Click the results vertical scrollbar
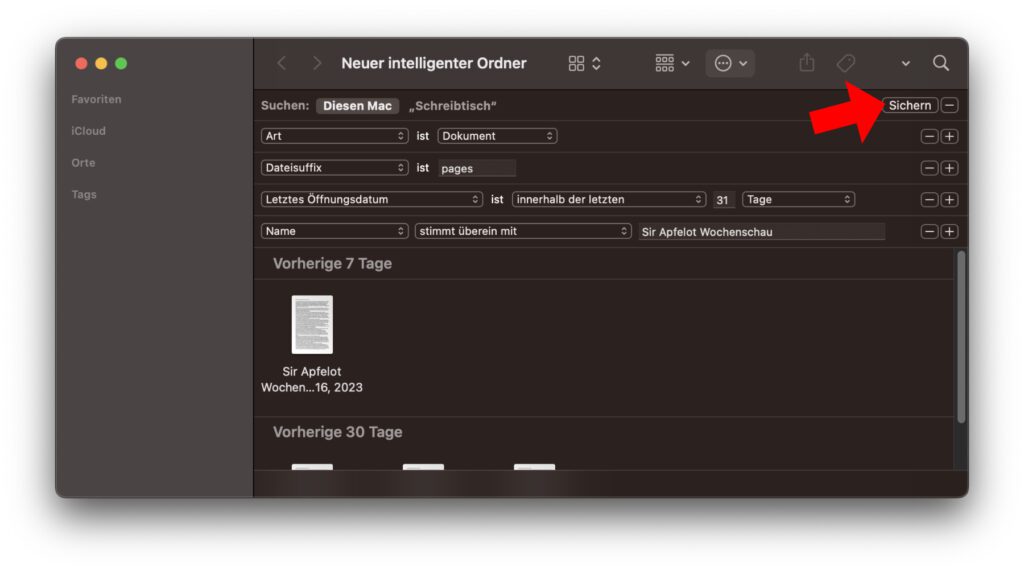Screen dimensions: 1024x571 (x=961, y=340)
